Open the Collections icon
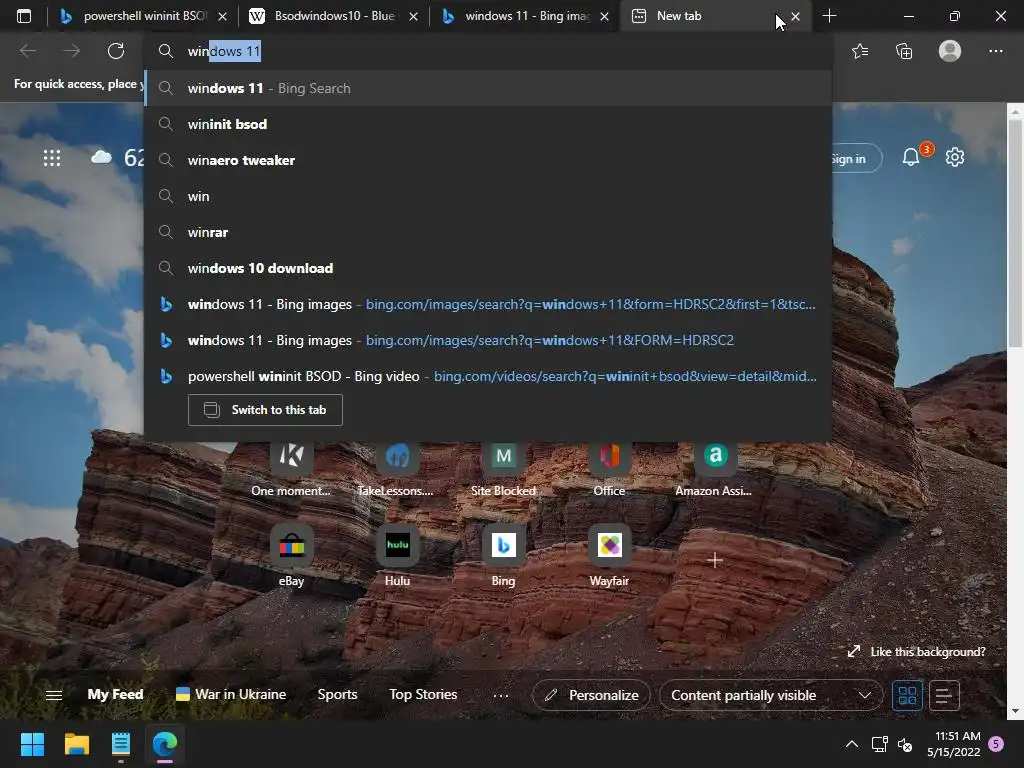The image size is (1024, 768). [904, 51]
